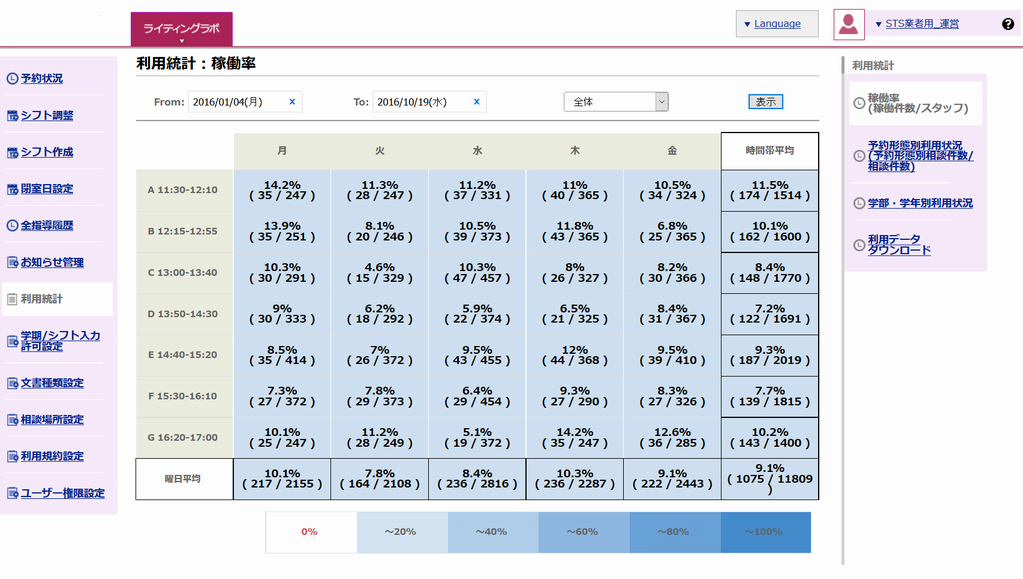Image resolution: width=1023 pixels, height=579 pixels.
Task: Click the icon beside シフト調整
Action: point(12,115)
